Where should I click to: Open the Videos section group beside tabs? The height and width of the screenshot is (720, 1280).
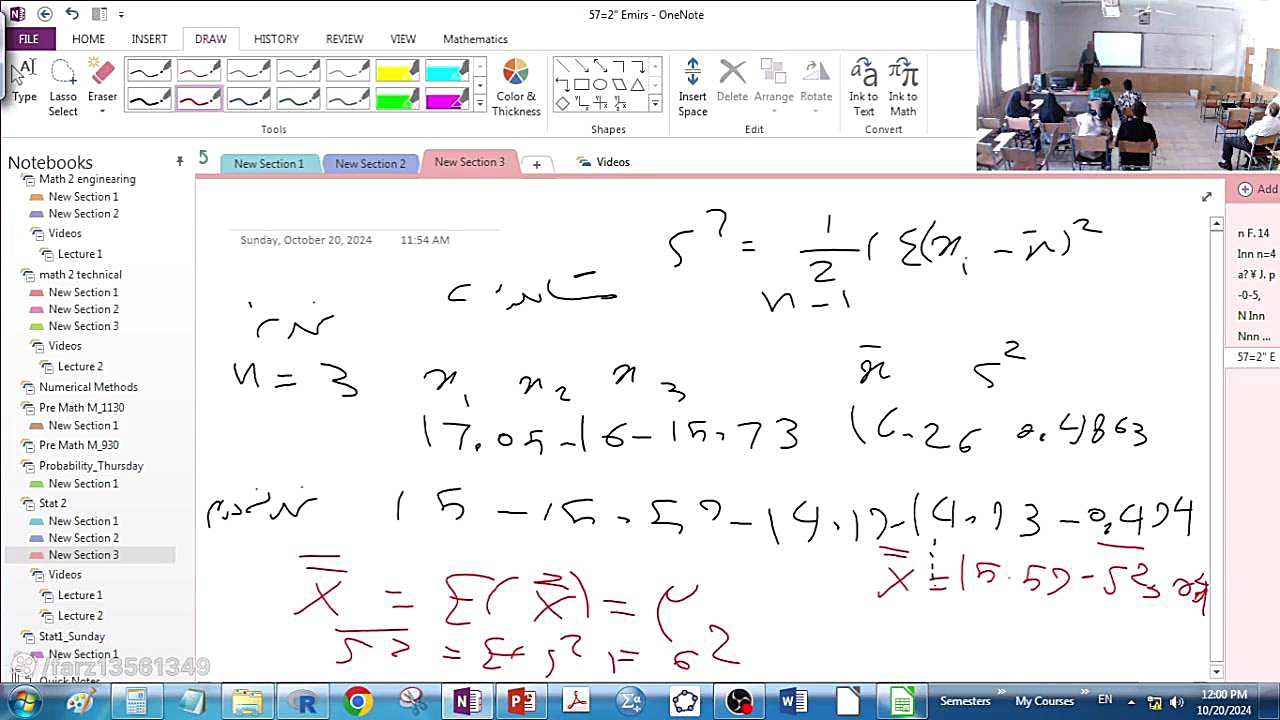(603, 162)
